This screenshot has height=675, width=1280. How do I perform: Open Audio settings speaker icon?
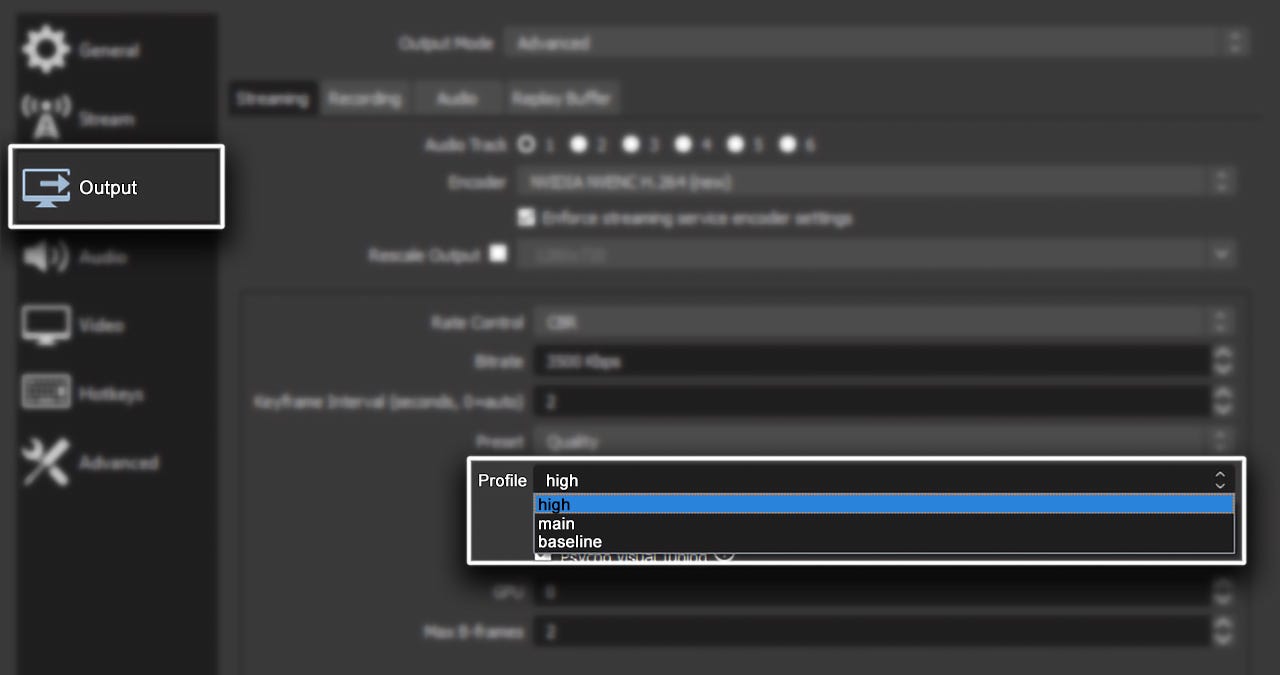coord(46,257)
